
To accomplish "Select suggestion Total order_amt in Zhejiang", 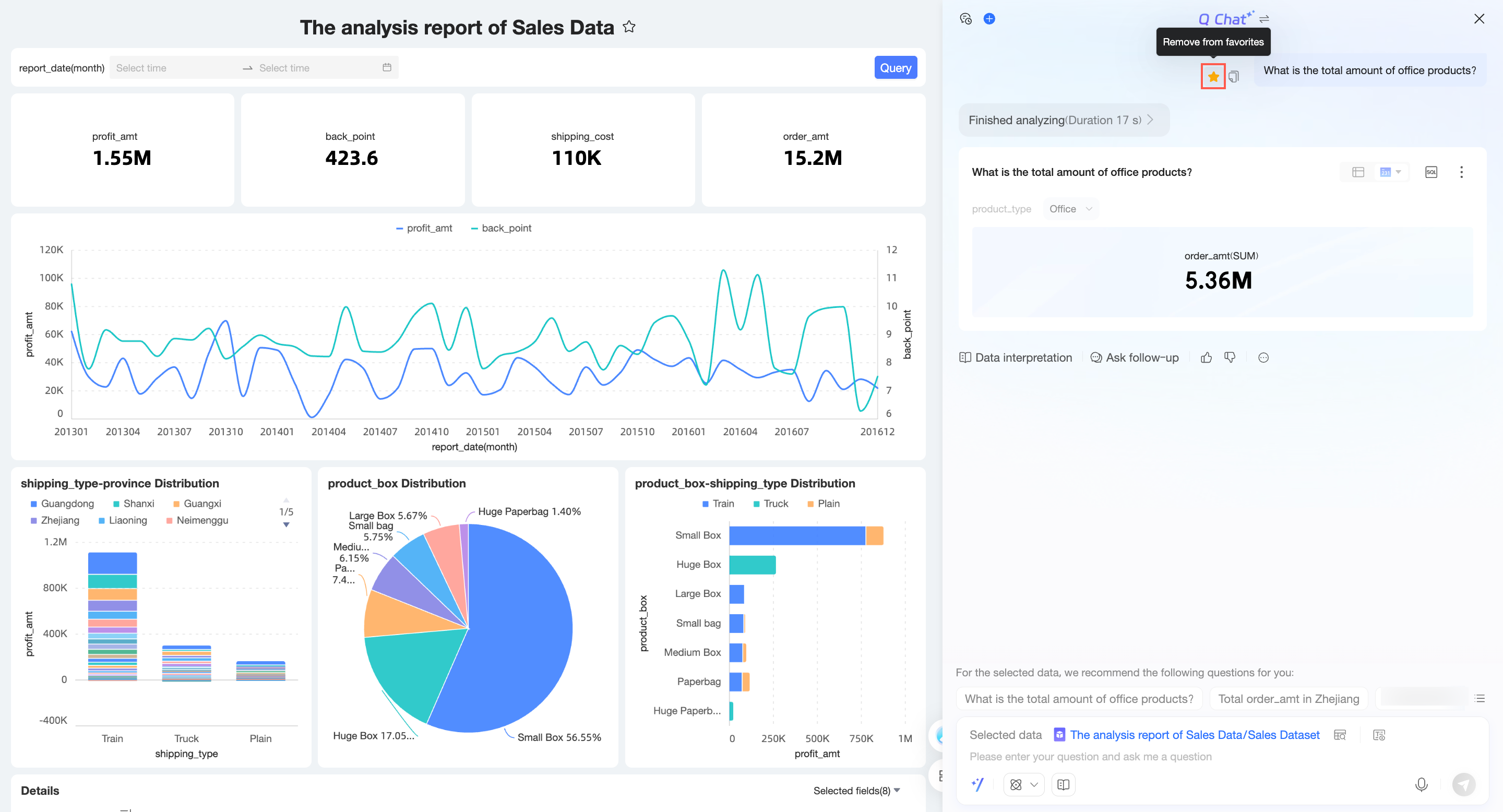I will 1289,699.
